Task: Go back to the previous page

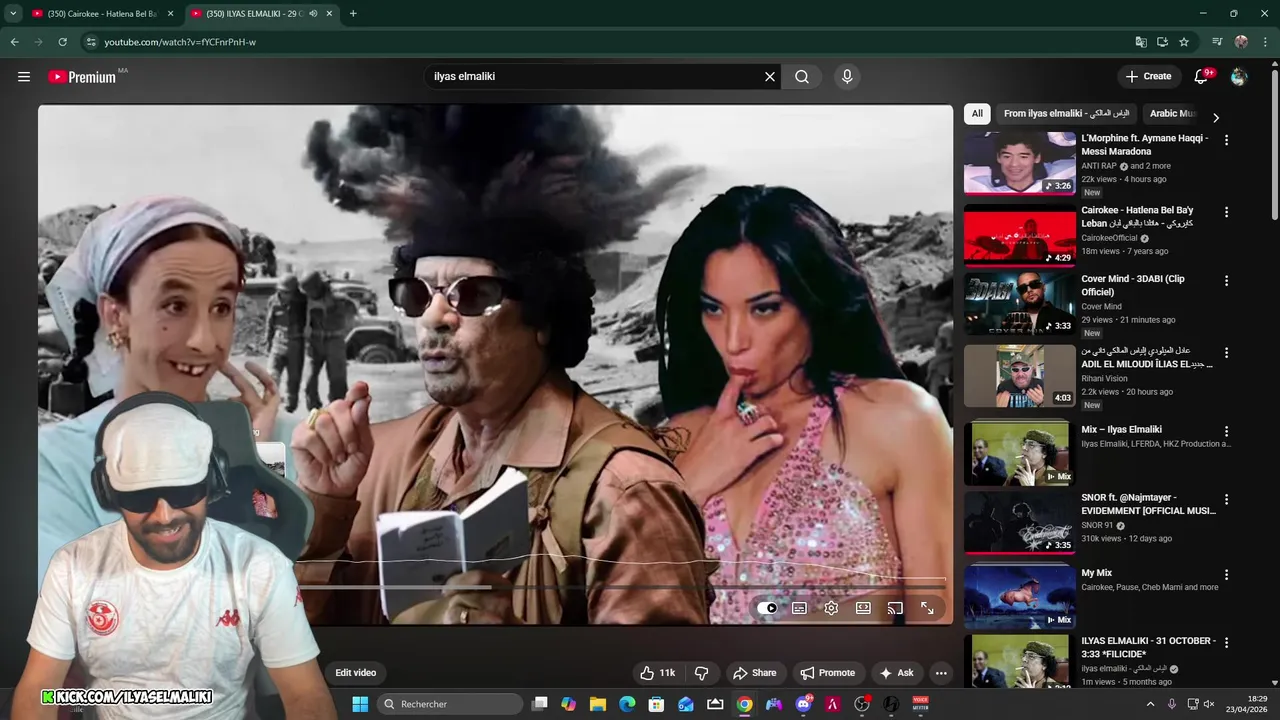Action: pyautogui.click(x=14, y=42)
